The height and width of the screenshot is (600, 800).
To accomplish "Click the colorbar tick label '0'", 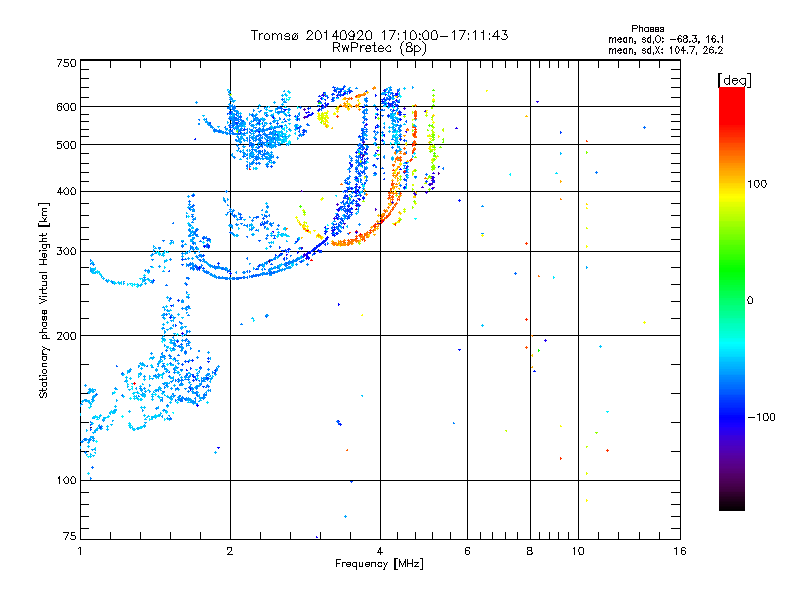I will pos(750,300).
